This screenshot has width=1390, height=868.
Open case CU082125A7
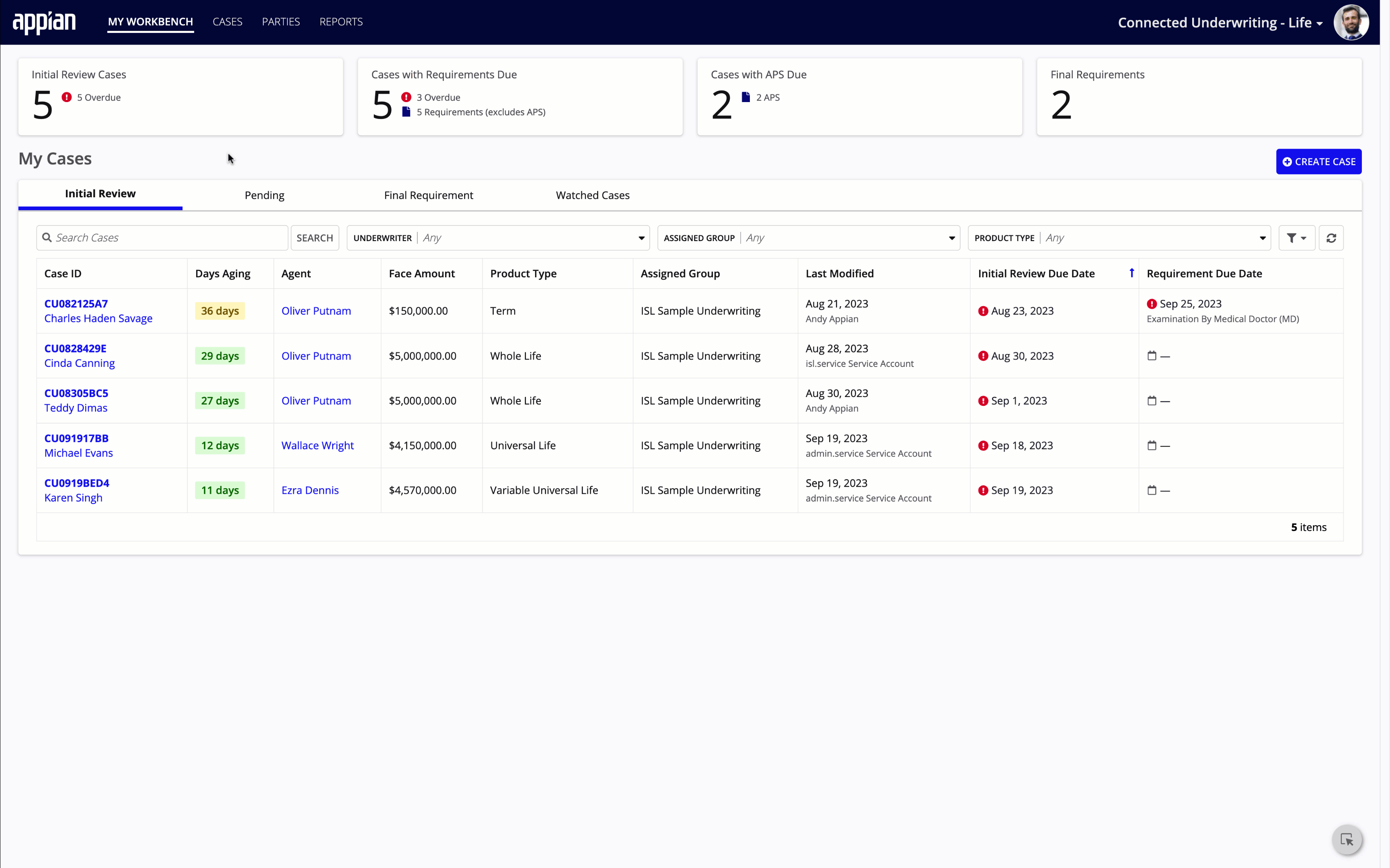[x=76, y=304]
